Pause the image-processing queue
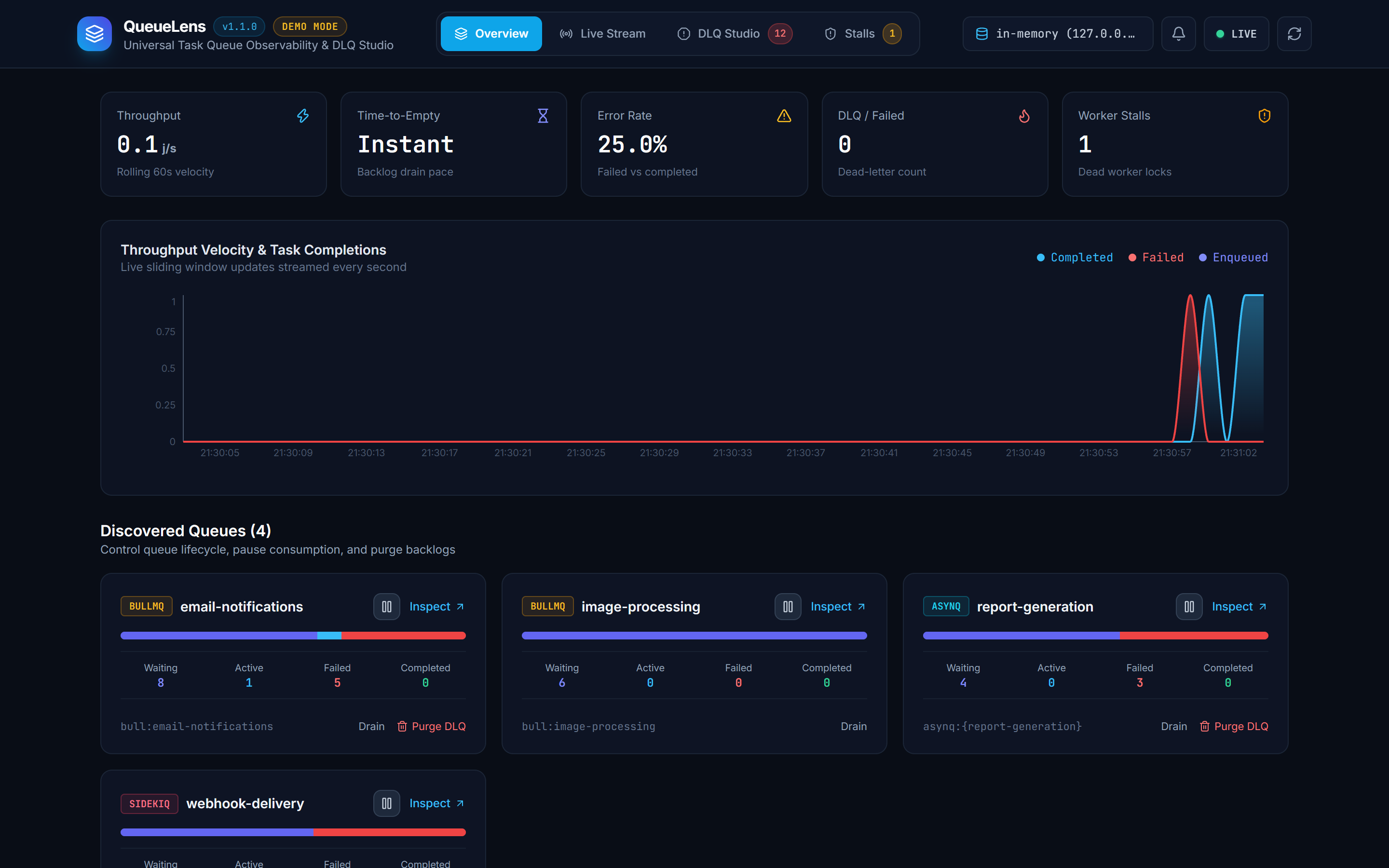The image size is (1389, 868). coord(788,607)
